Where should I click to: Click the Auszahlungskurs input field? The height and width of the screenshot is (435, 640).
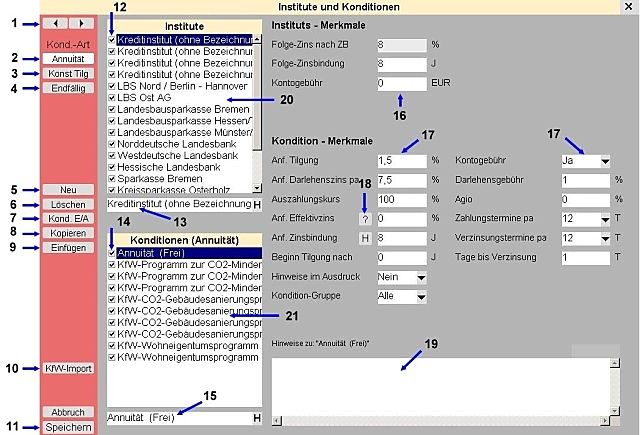[x=402, y=200]
